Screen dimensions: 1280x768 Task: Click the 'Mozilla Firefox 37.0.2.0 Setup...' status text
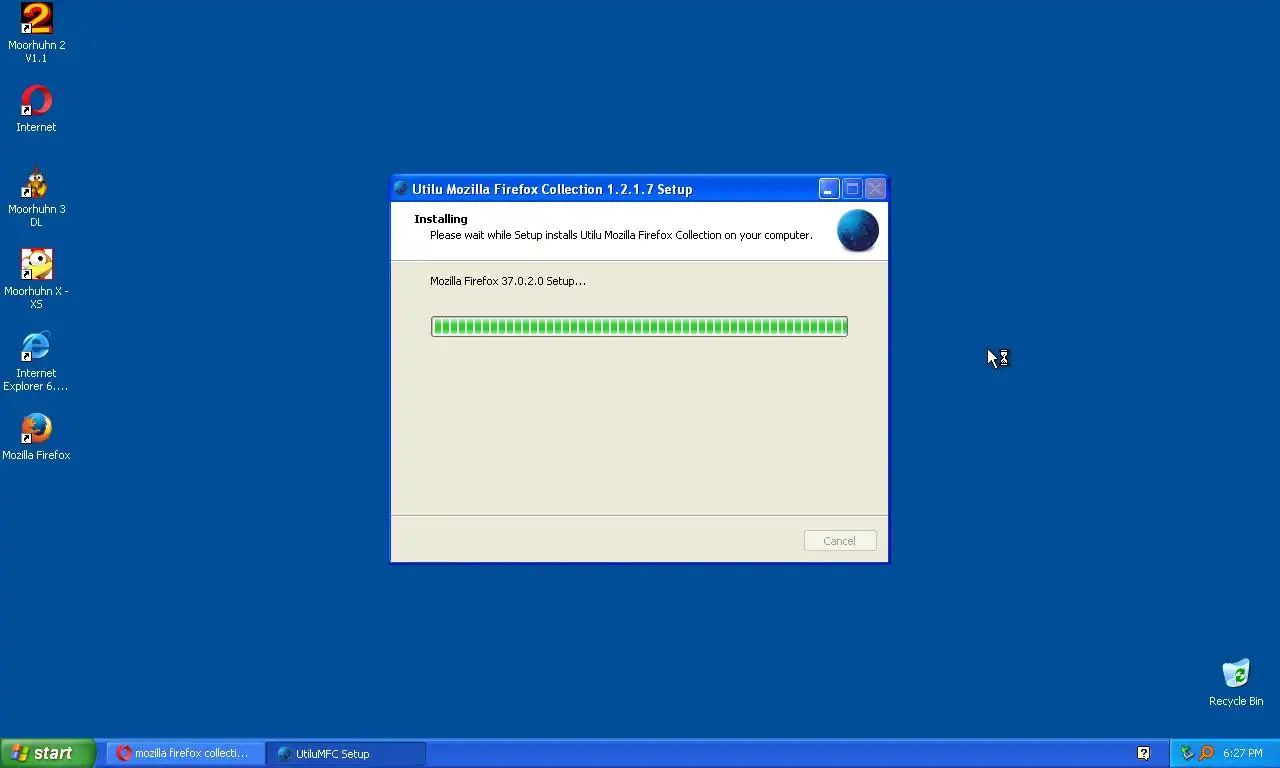coord(508,281)
